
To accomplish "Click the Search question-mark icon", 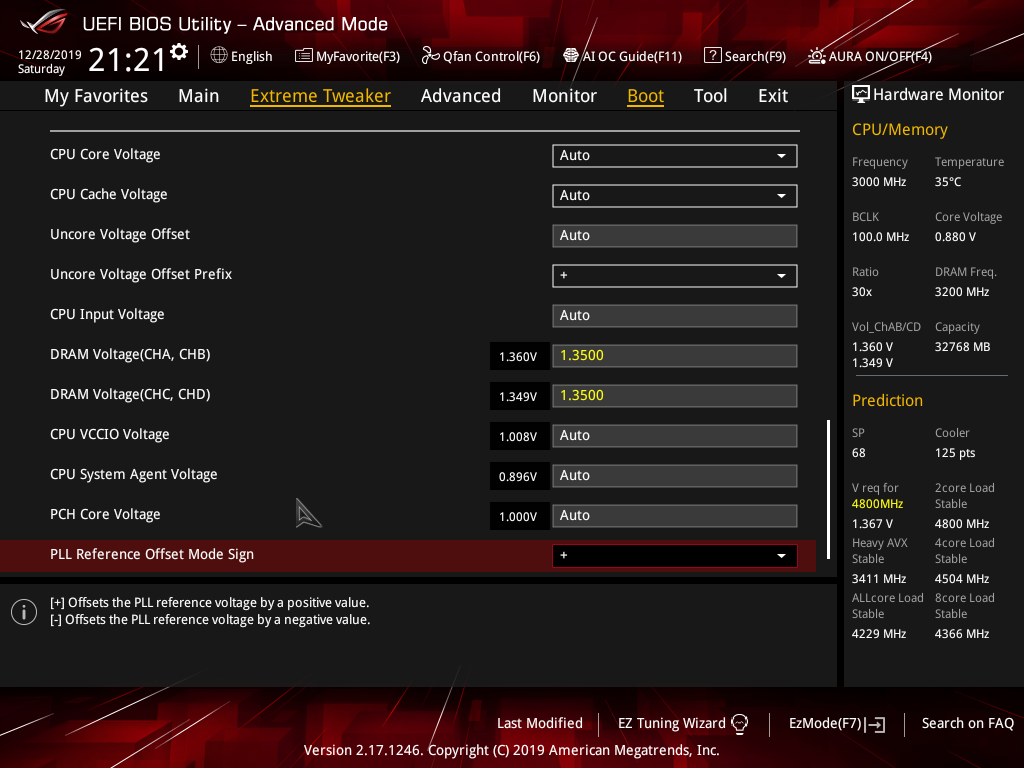I will pyautogui.click(x=712, y=56).
